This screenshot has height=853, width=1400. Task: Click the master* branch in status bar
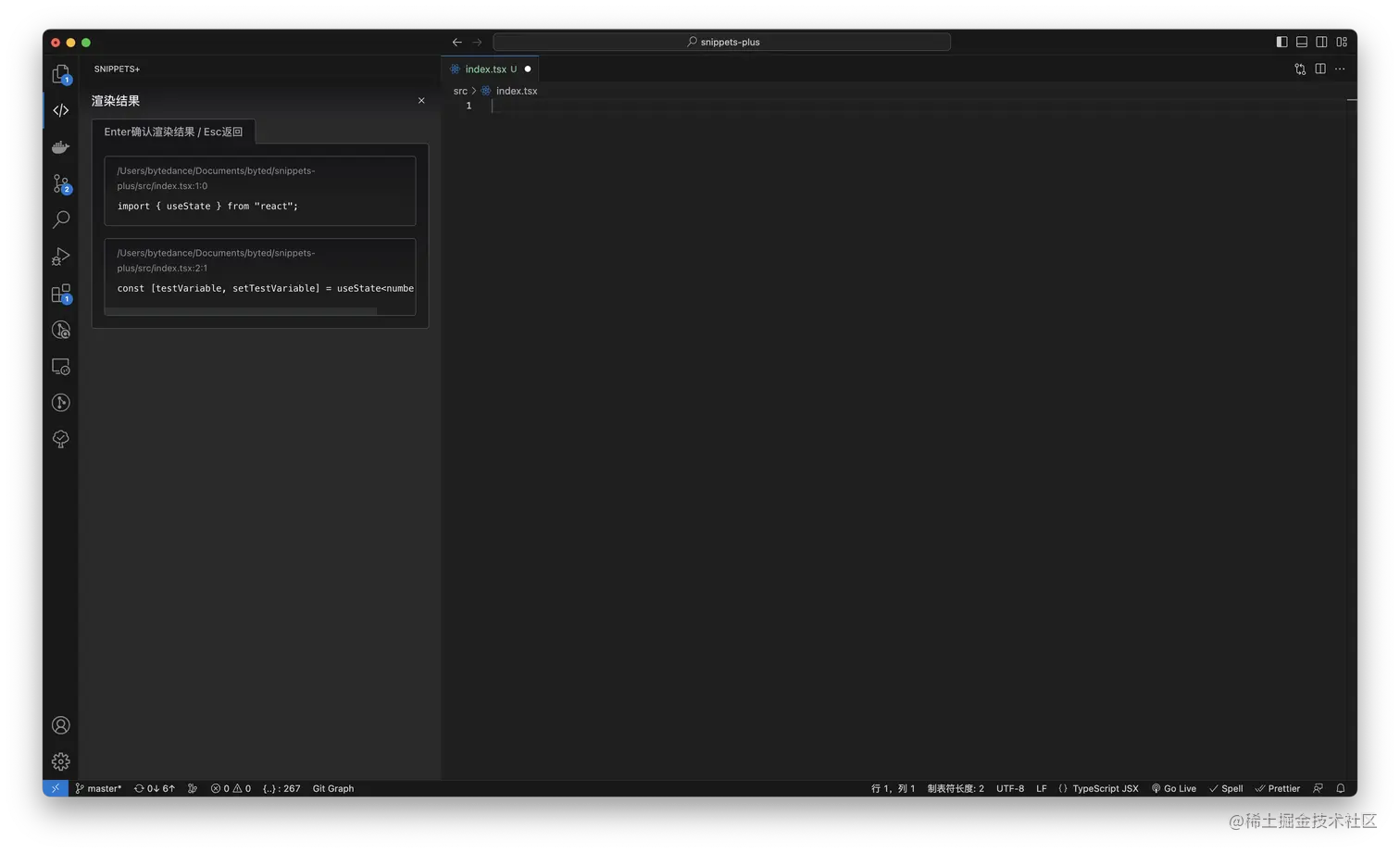click(98, 788)
